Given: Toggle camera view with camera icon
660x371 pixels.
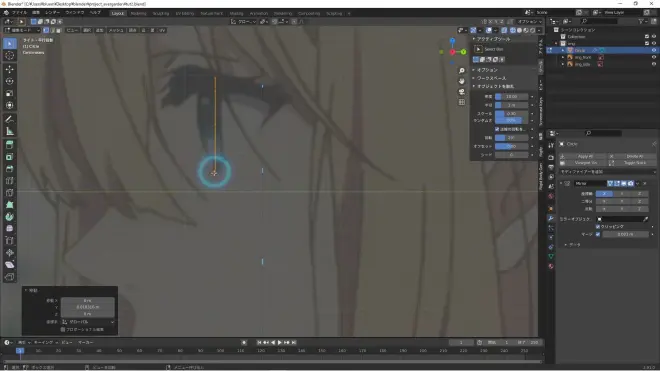Looking at the screenshot, I should coord(462,91).
